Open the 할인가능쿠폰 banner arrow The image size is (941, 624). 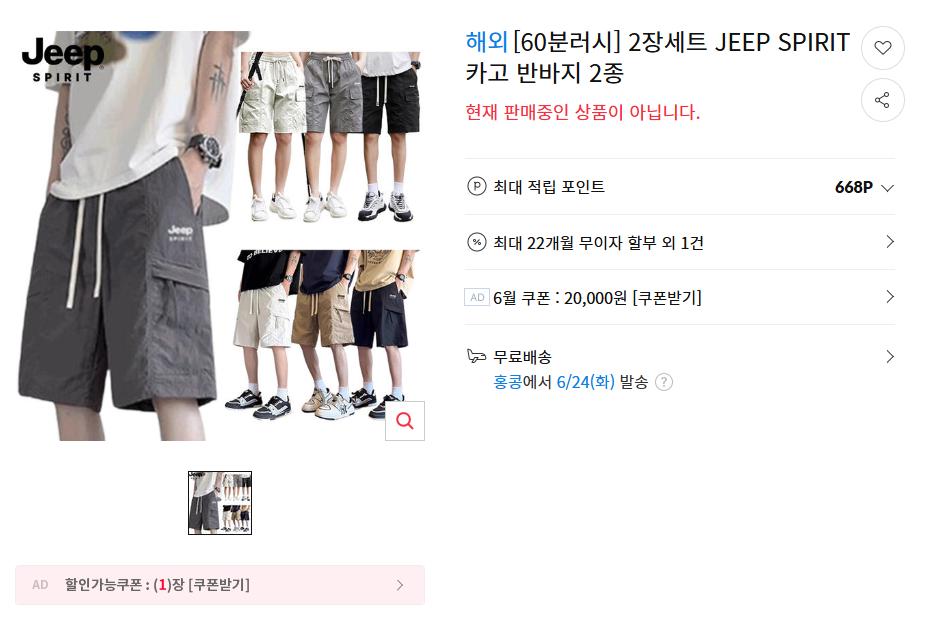click(400, 585)
